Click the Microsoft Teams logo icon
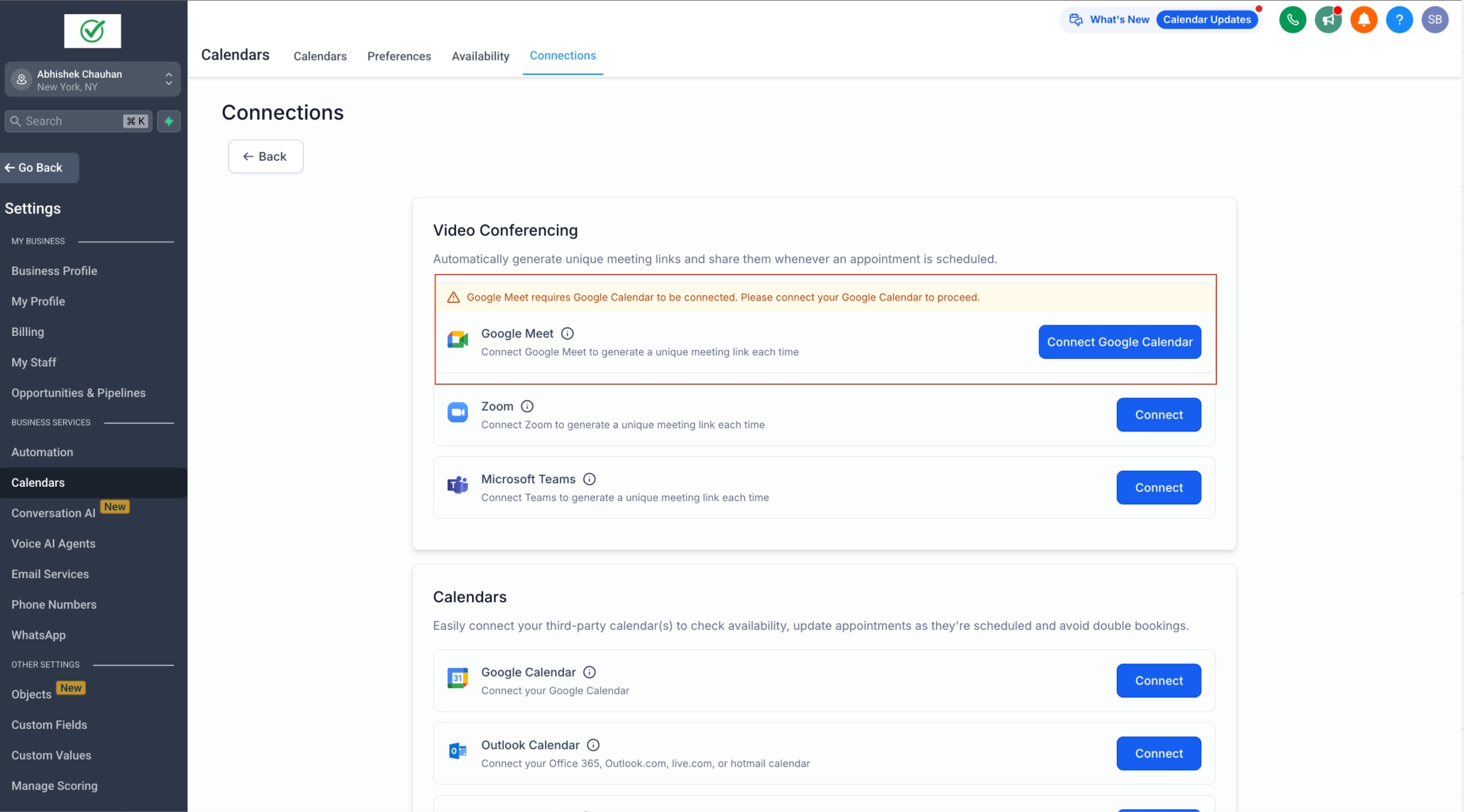 [x=457, y=486]
